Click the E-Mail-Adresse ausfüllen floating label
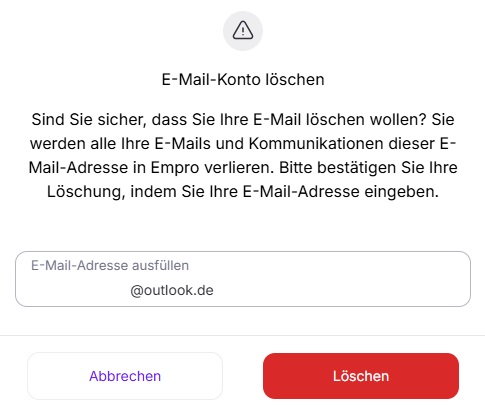 110,265
